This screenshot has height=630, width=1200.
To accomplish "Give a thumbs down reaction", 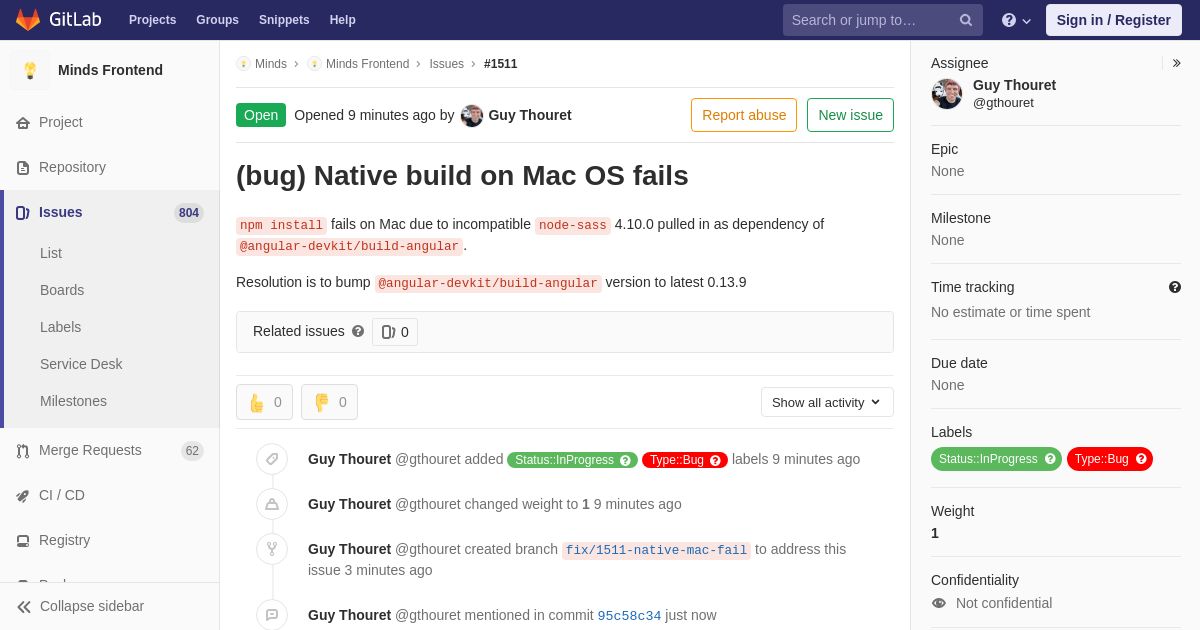I will [330, 402].
